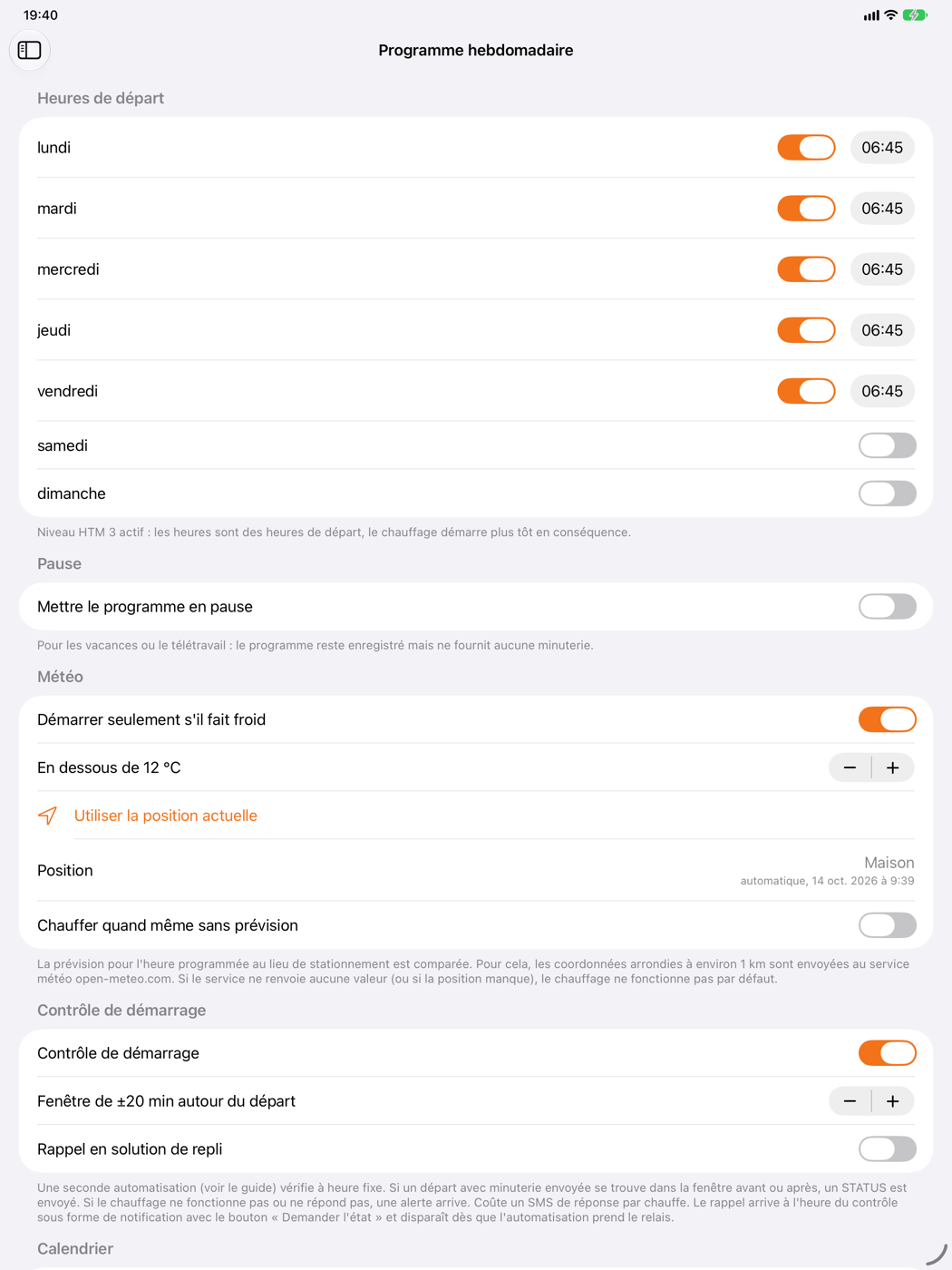952x1270 pixels.
Task: Increase temperature threshold with plus icon
Action: pyautogui.click(x=893, y=767)
